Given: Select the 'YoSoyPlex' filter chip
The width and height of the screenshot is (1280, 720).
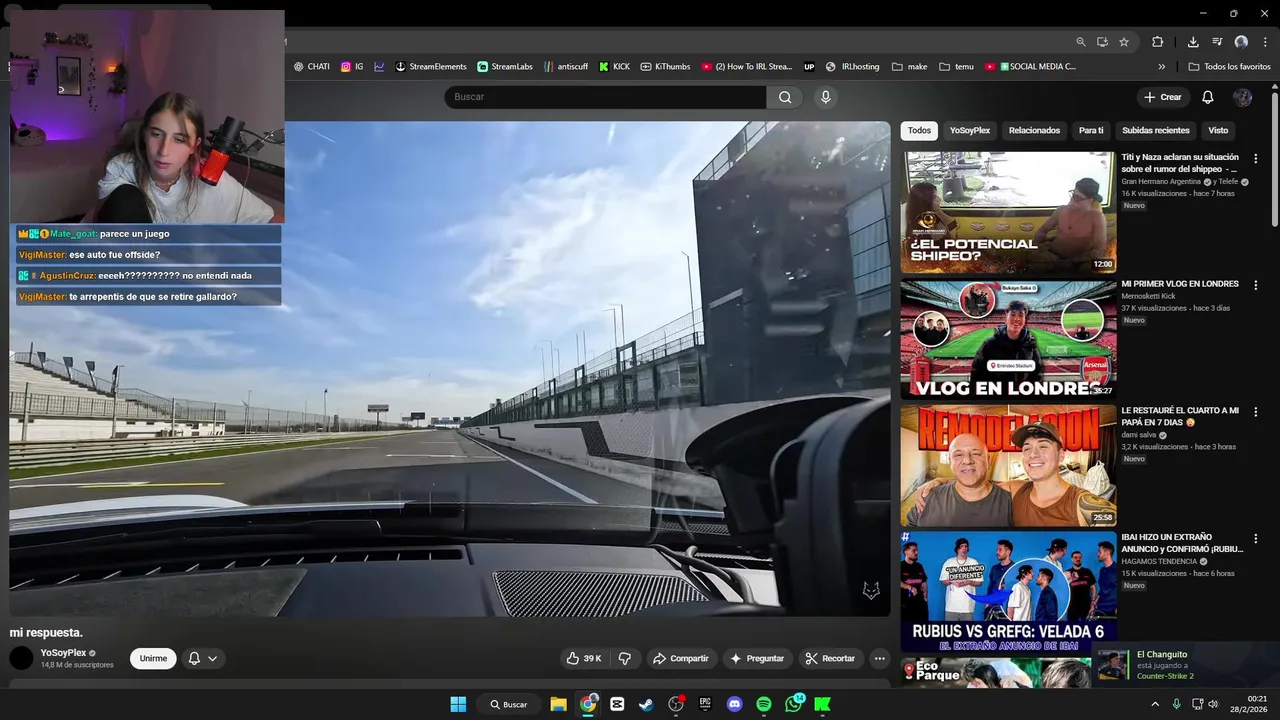Looking at the screenshot, I should point(970,131).
